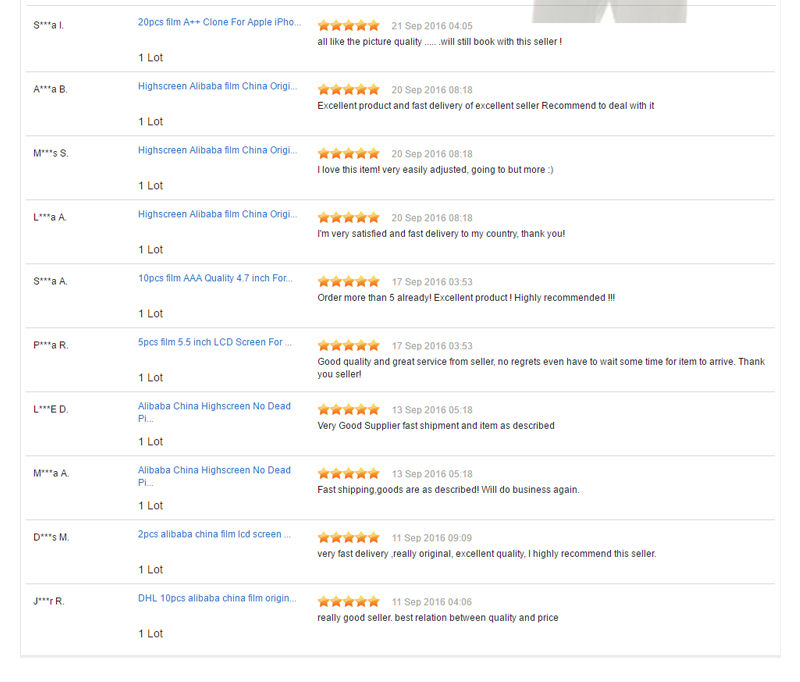Click the star rating in J***r R.'s review
This screenshot has width=800, height=682.
coord(348,602)
